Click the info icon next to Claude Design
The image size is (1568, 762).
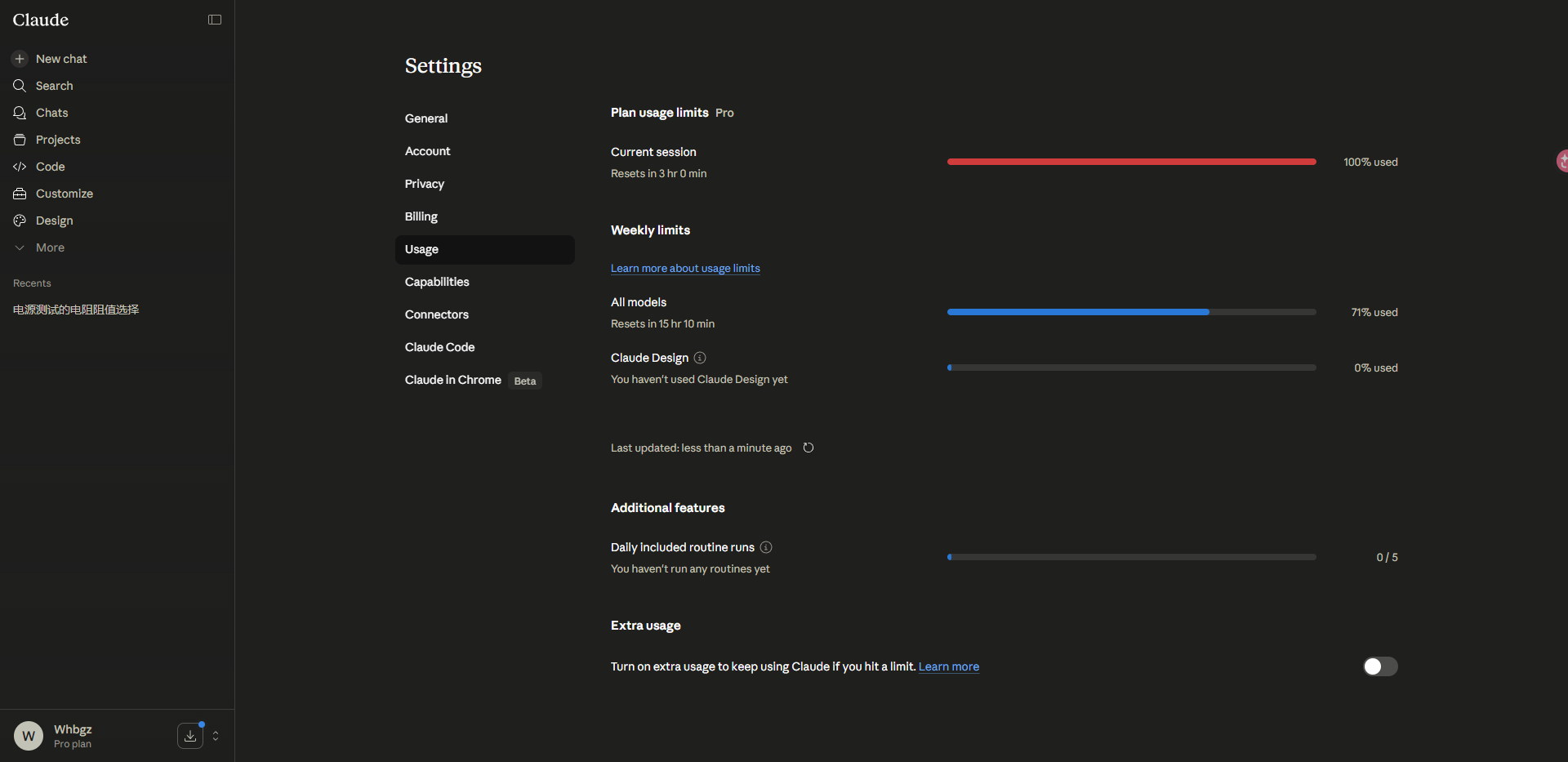(x=700, y=358)
